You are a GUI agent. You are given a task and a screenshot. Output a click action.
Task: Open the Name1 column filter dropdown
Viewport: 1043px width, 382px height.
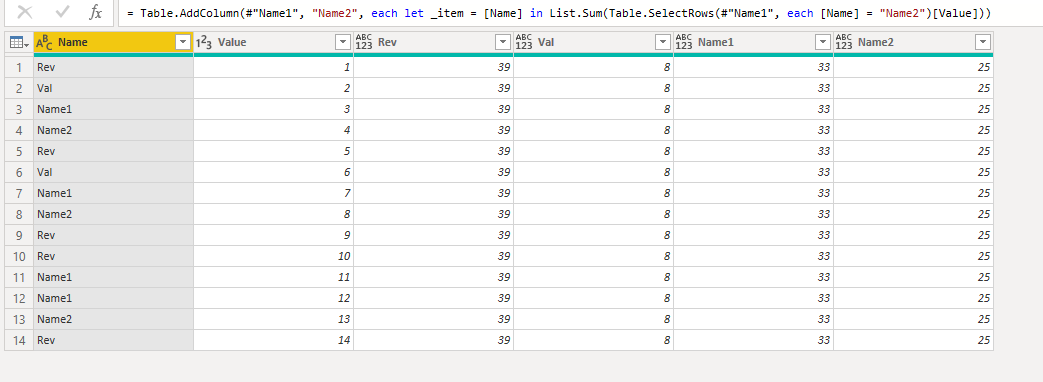click(x=823, y=43)
